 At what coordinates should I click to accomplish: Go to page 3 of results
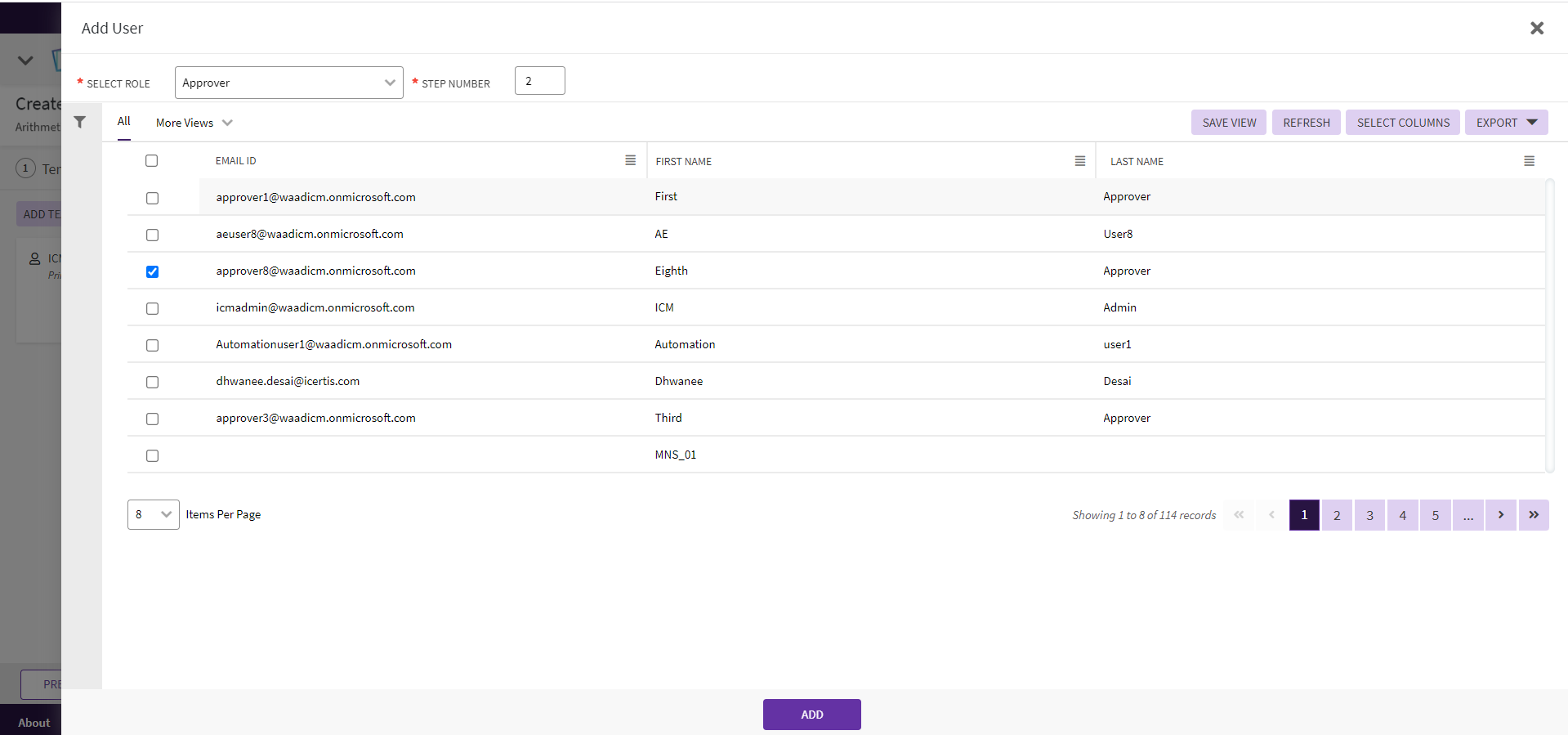point(1369,515)
